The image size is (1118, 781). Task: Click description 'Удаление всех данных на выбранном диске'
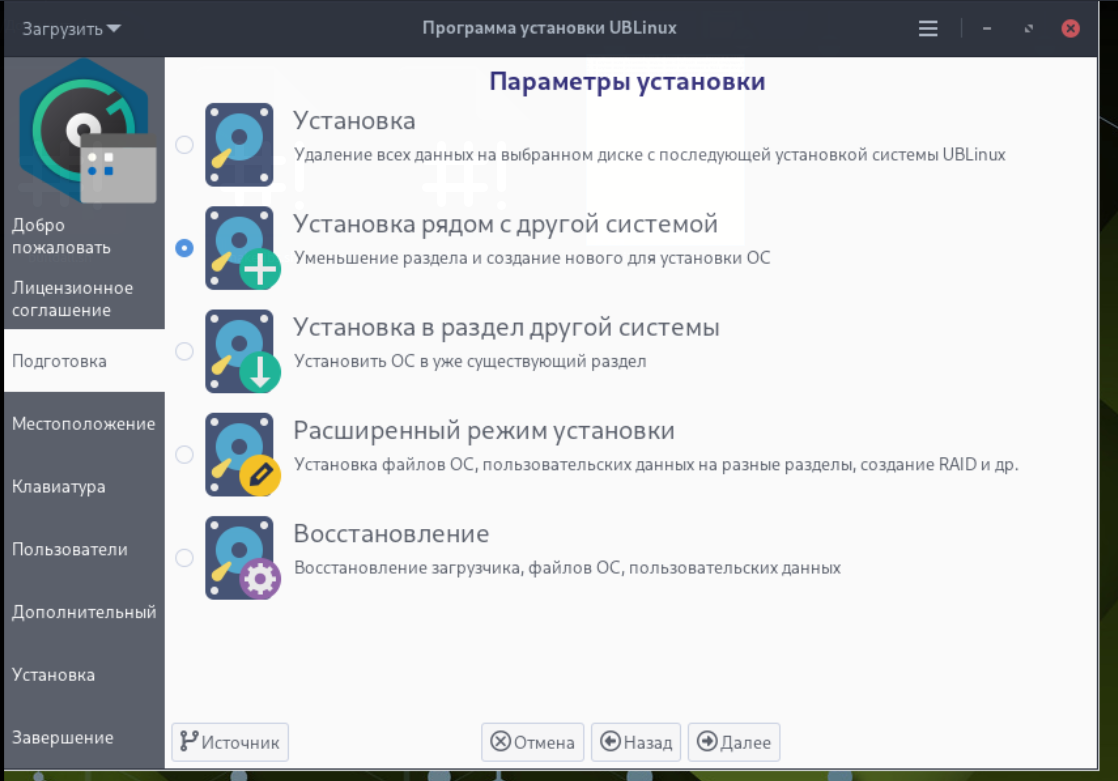650,155
